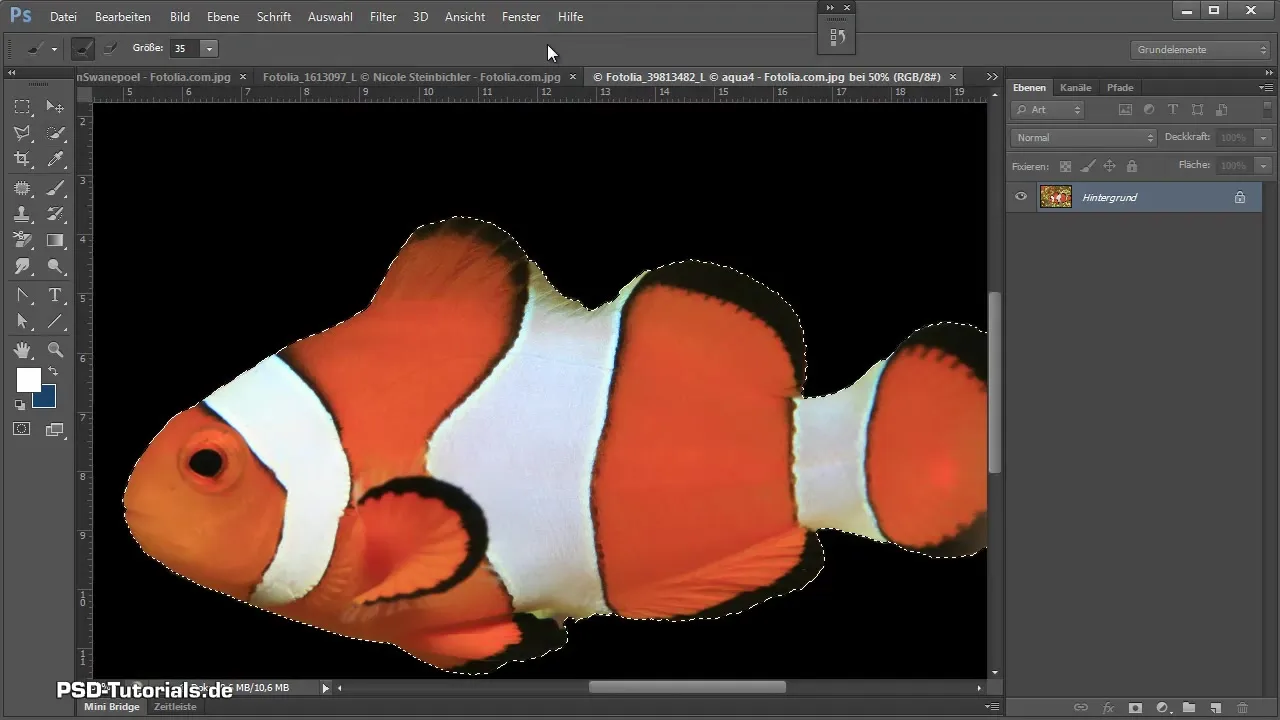Select the Background Eraser tool
This screenshot has width=1280, height=720.
click(22, 240)
